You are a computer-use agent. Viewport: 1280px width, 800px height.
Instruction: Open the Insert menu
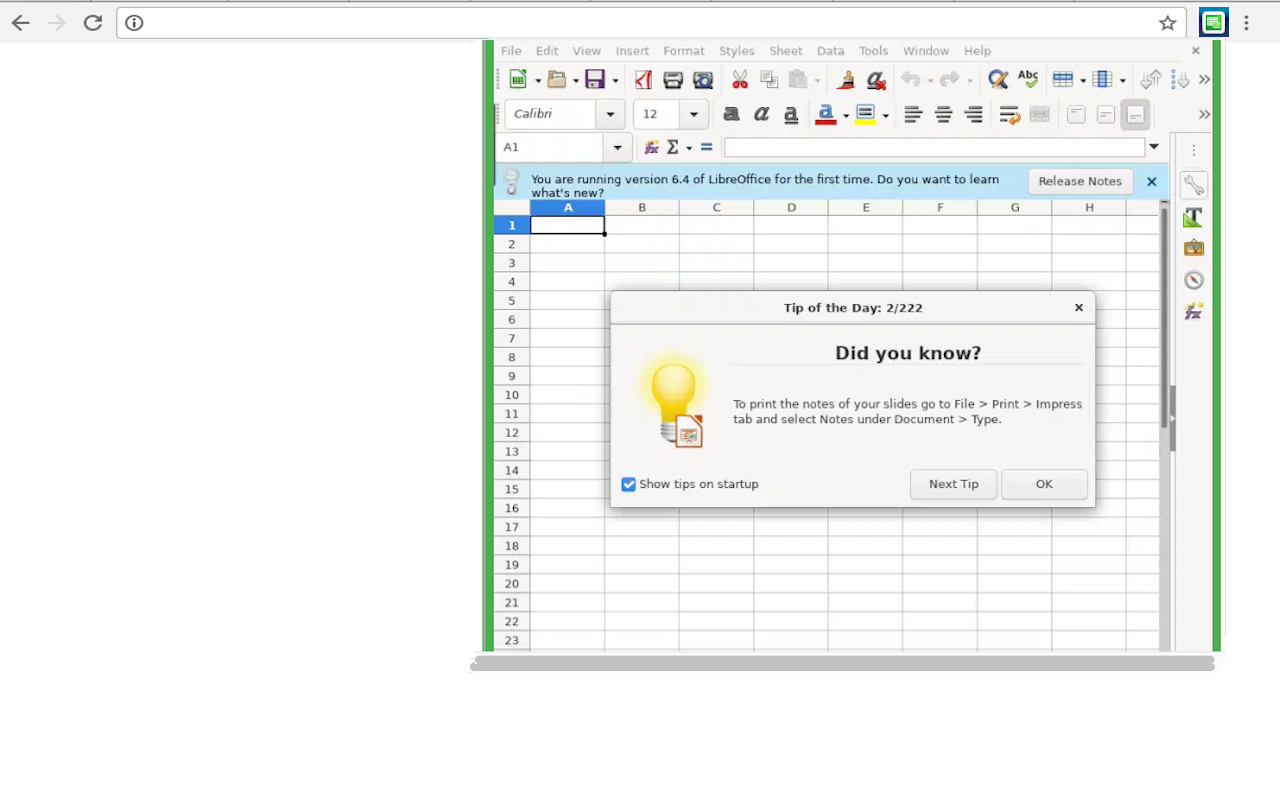tap(632, 51)
